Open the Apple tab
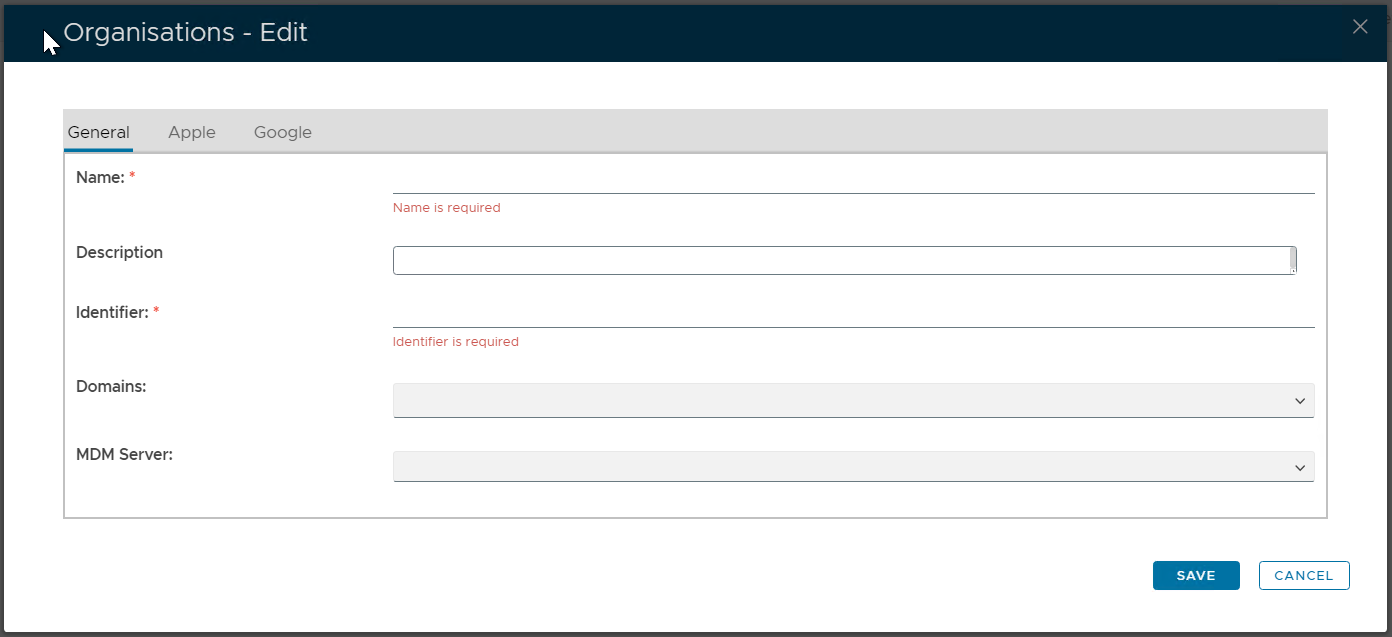Image resolution: width=1392 pixels, height=637 pixels. (192, 132)
